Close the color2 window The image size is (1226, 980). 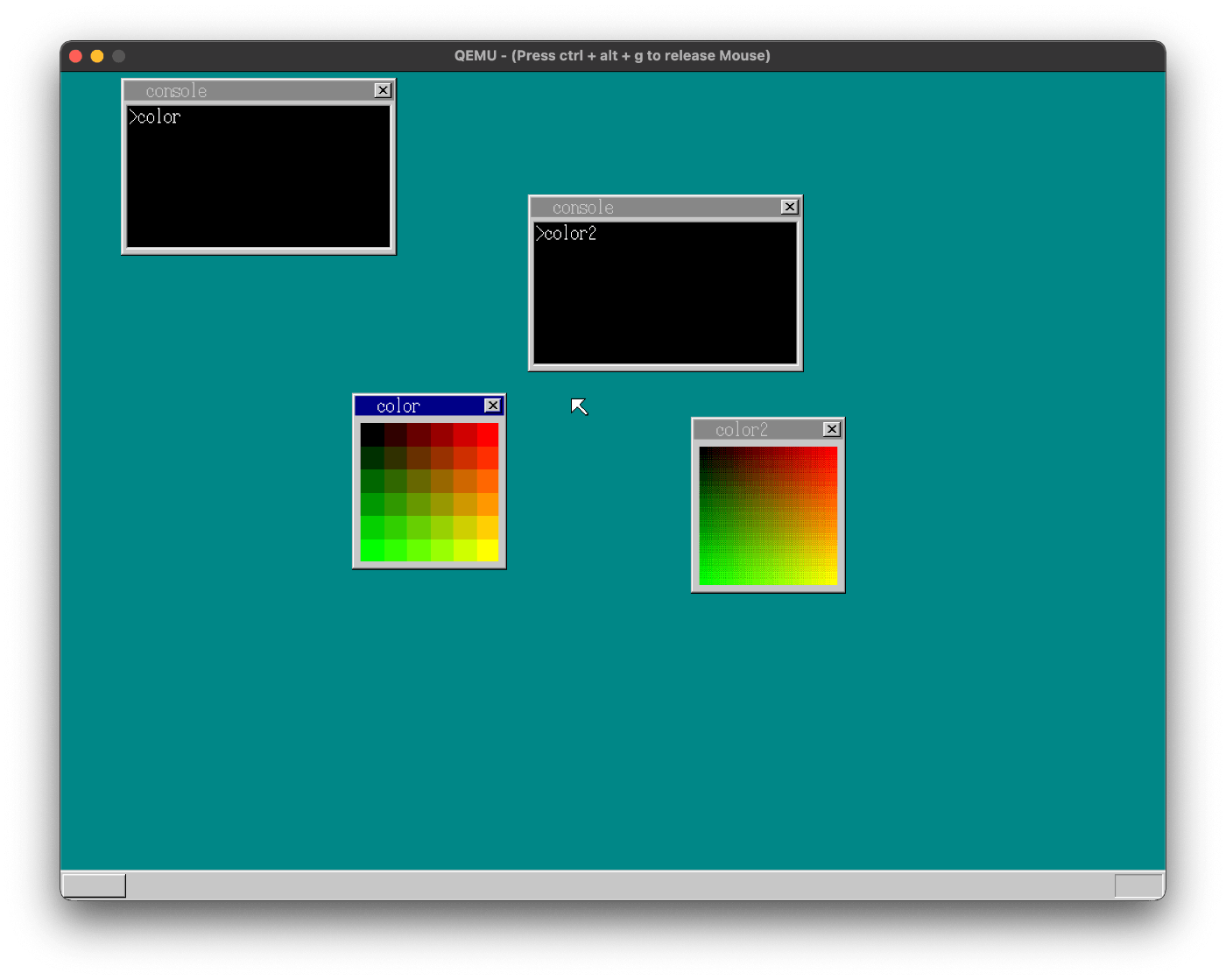(x=832, y=429)
